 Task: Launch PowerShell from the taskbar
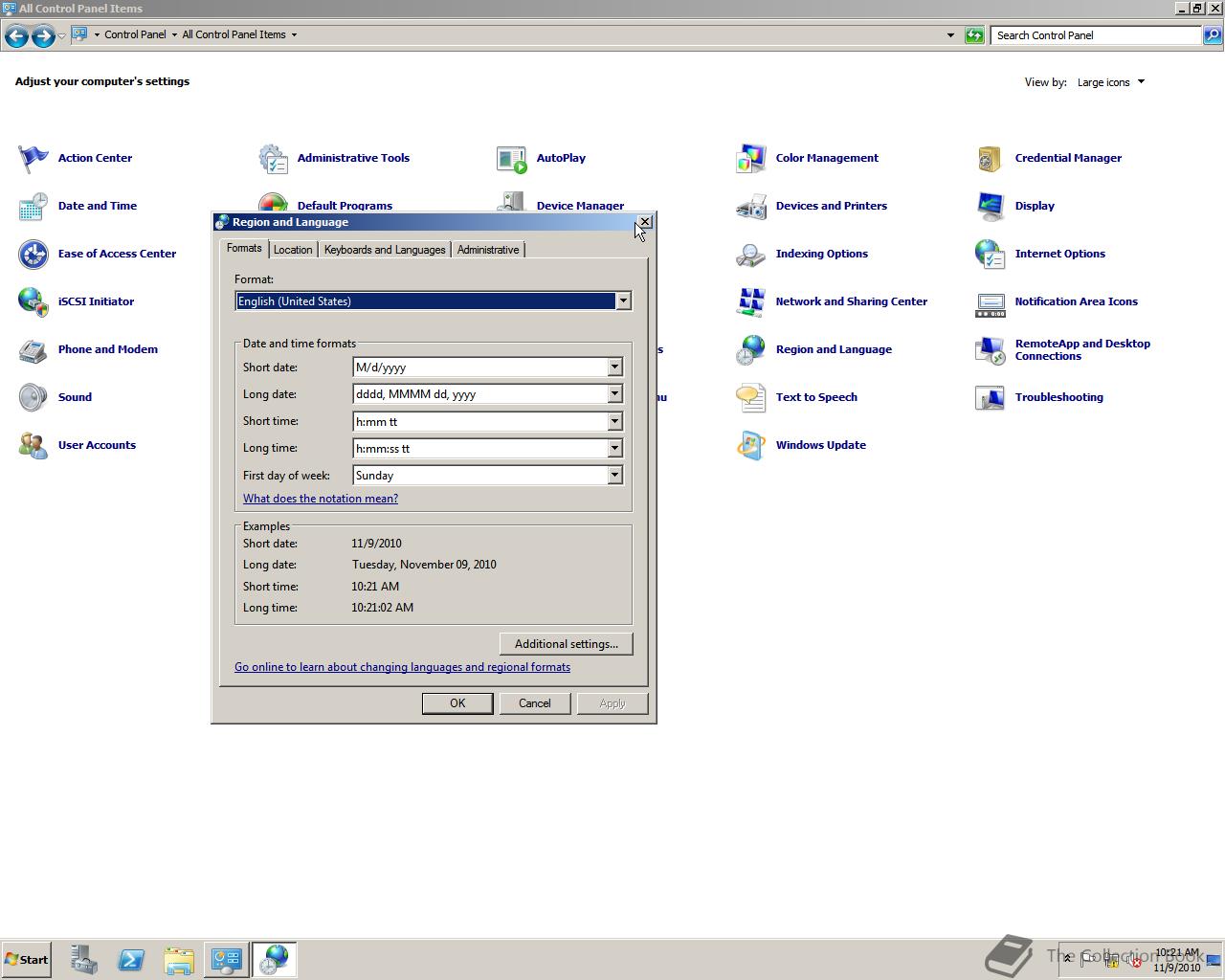click(x=131, y=960)
